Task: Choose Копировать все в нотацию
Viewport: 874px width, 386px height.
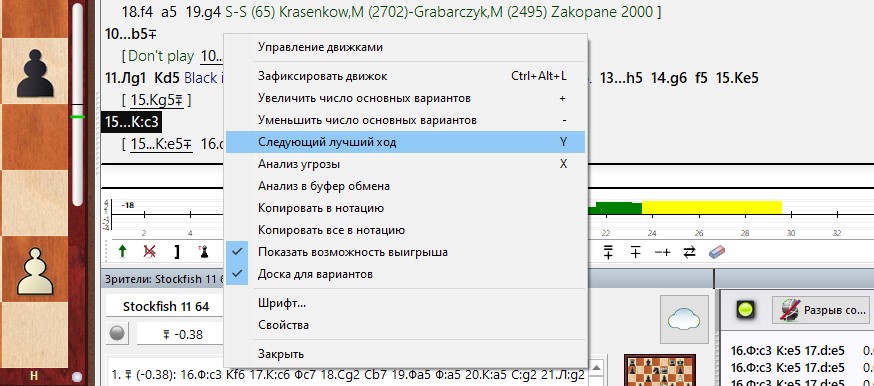Action: point(405,230)
